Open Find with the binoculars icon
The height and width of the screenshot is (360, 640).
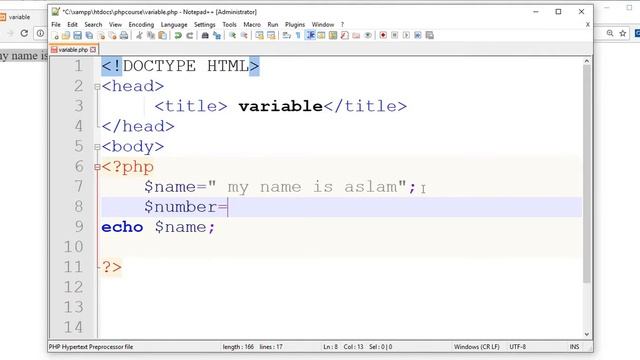coord(205,36)
